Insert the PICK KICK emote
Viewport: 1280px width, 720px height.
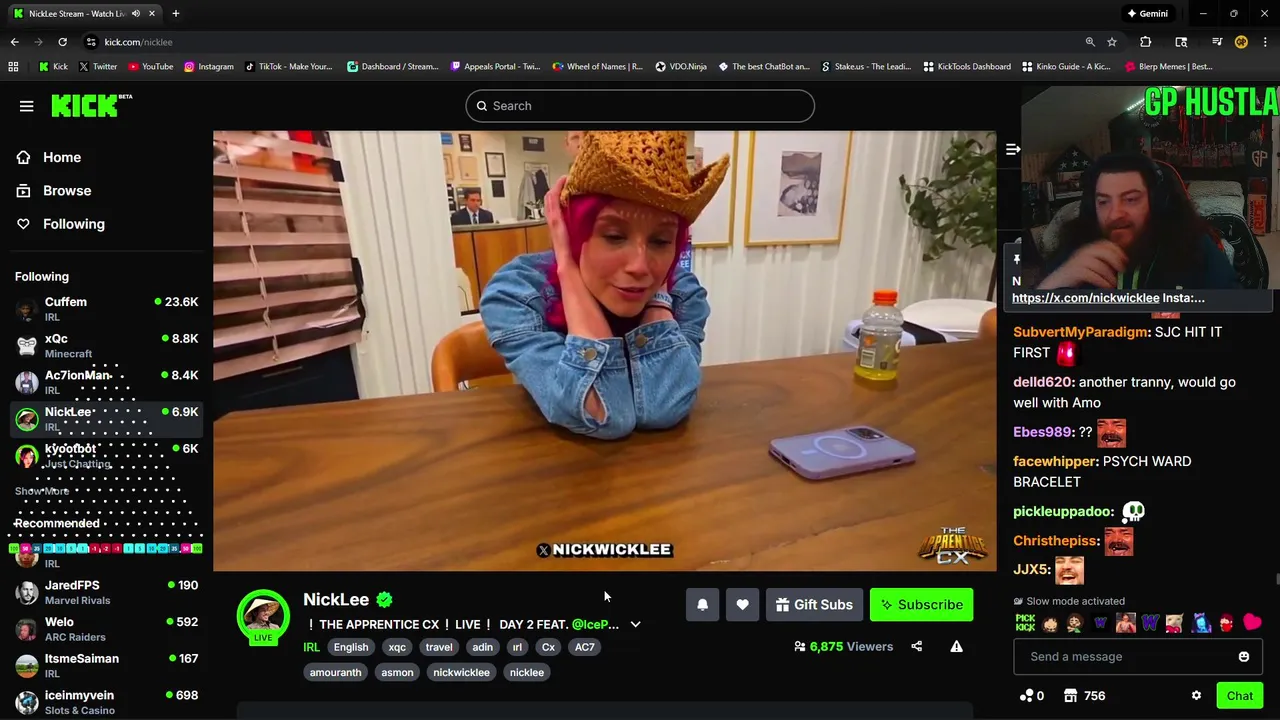(x=1025, y=623)
